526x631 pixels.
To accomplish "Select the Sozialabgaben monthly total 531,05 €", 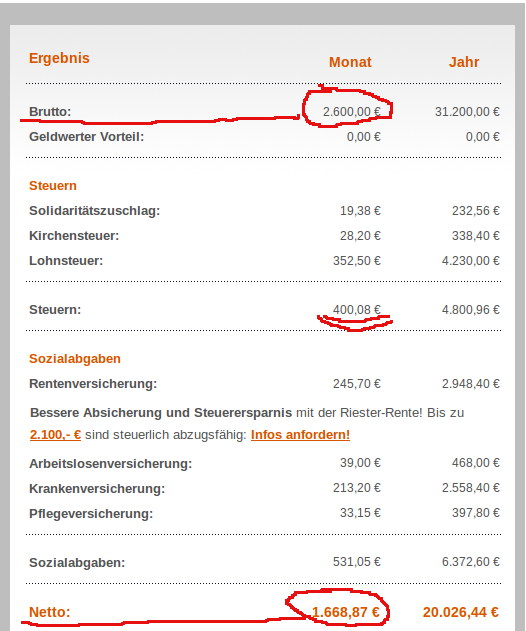I will tap(357, 561).
